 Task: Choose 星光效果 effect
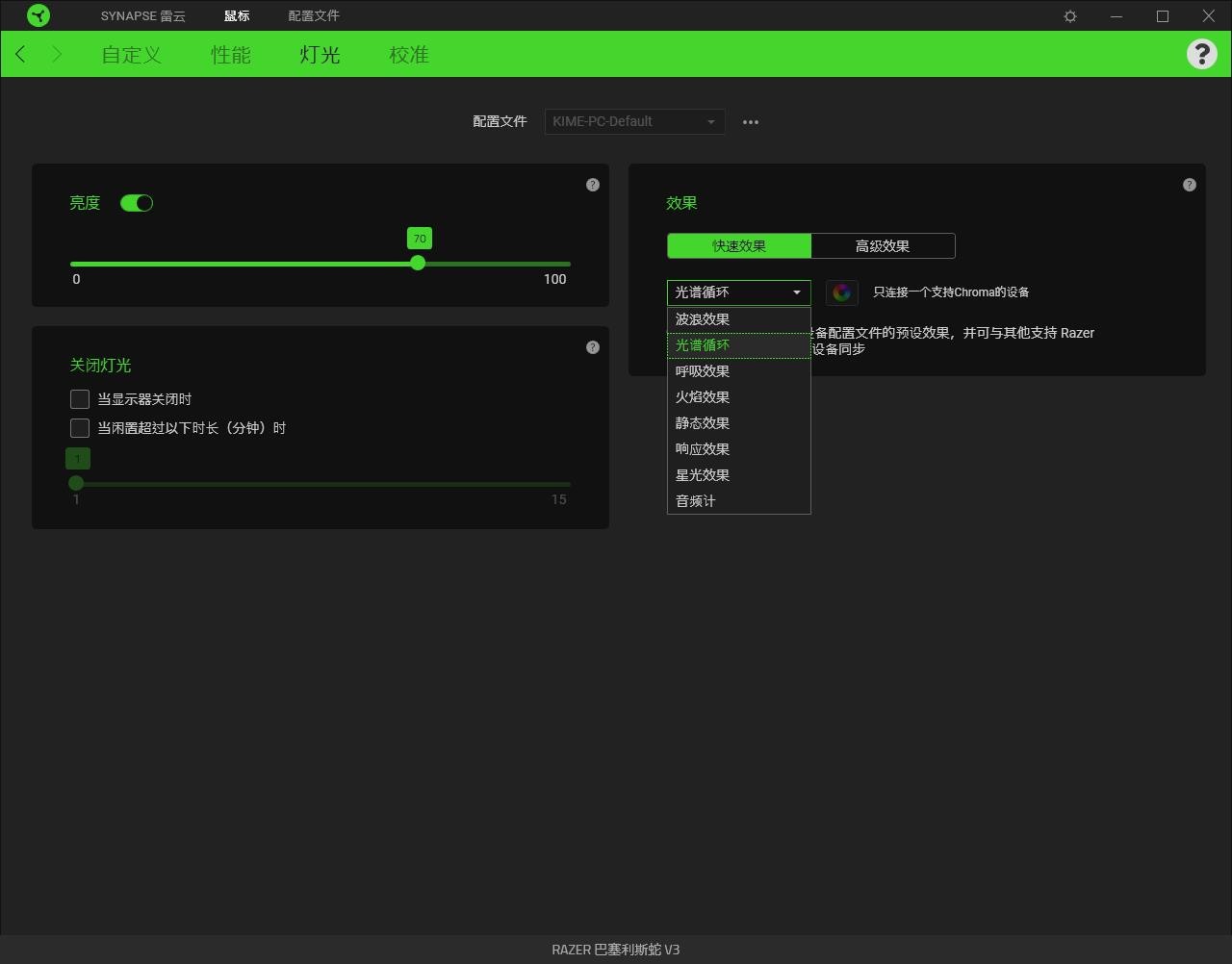pos(739,475)
